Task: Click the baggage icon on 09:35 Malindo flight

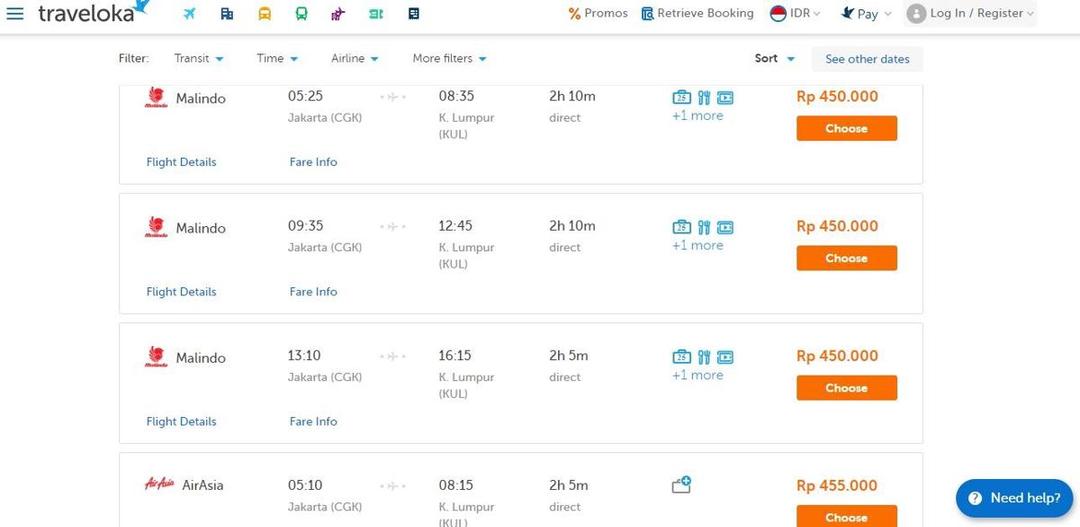Action: (x=681, y=227)
